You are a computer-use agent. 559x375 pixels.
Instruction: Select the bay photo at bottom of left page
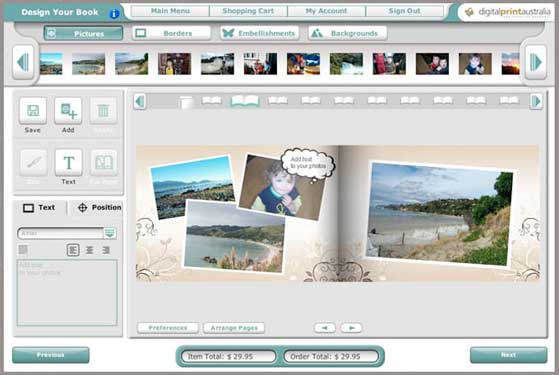pos(235,237)
